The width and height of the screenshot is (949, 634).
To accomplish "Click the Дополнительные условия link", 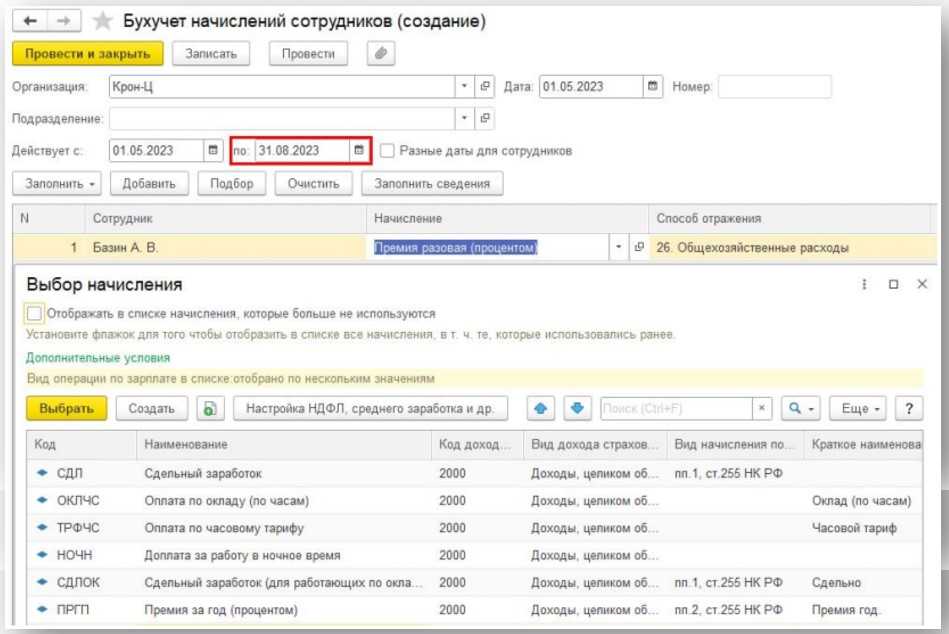I will 98,357.
